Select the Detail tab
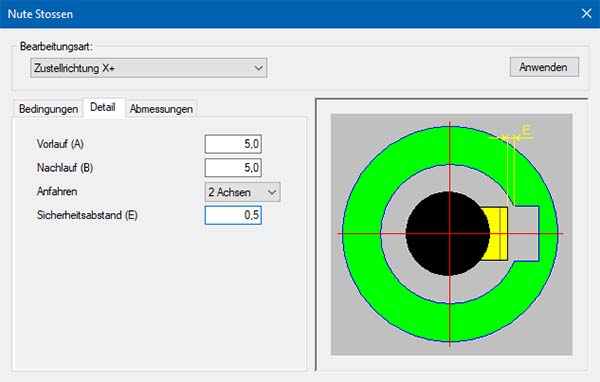This screenshot has height=382, width=600. 103,108
